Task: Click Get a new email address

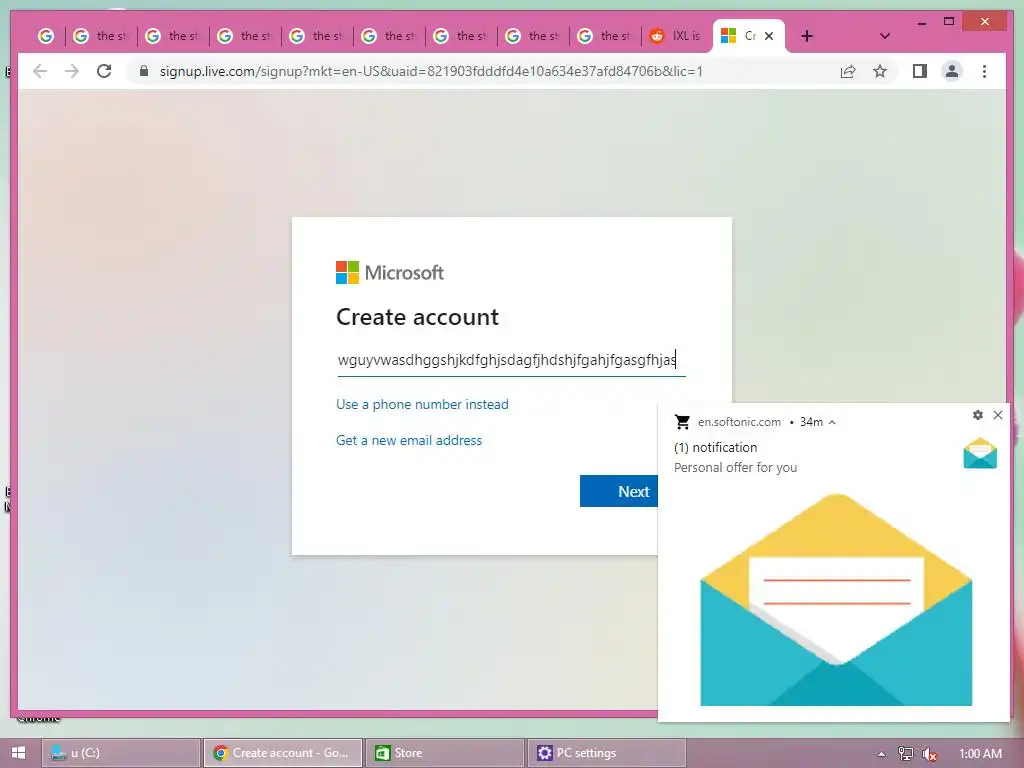Action: pos(409,440)
